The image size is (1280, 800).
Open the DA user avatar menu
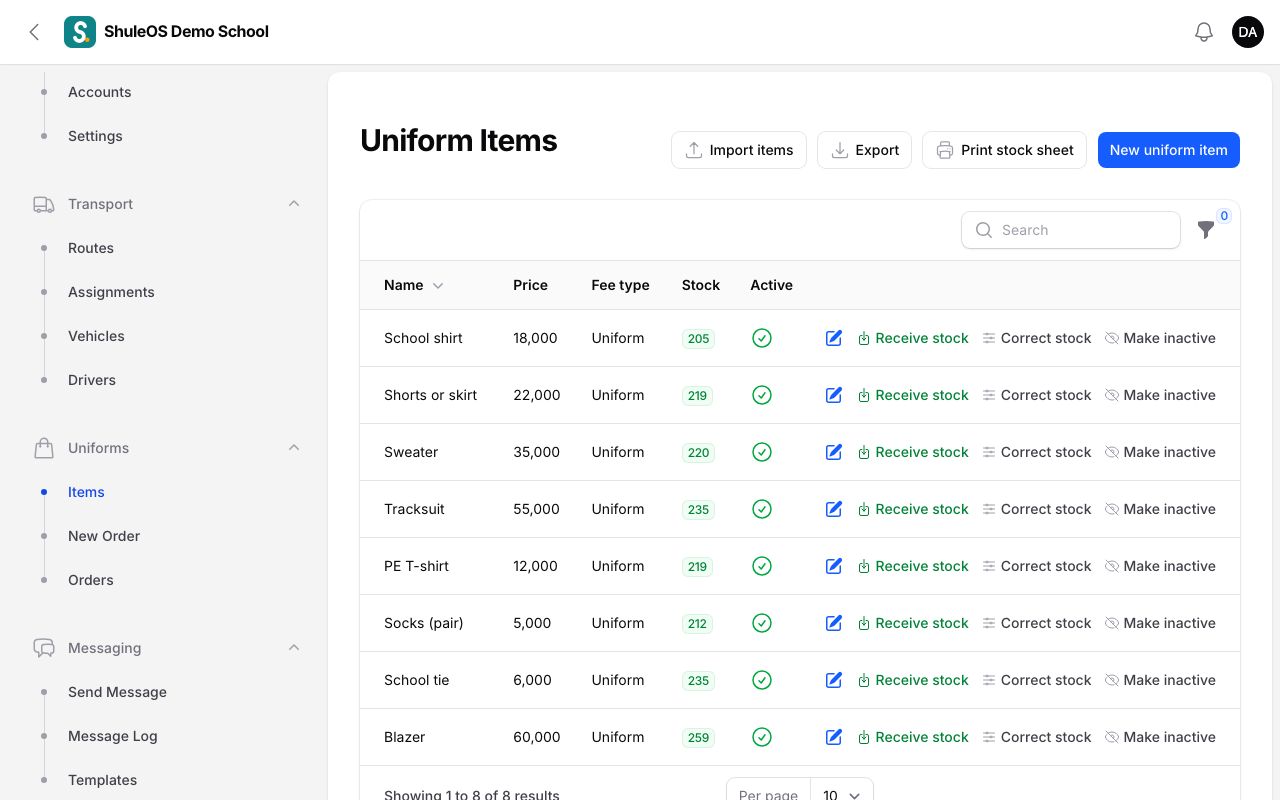point(1248,32)
